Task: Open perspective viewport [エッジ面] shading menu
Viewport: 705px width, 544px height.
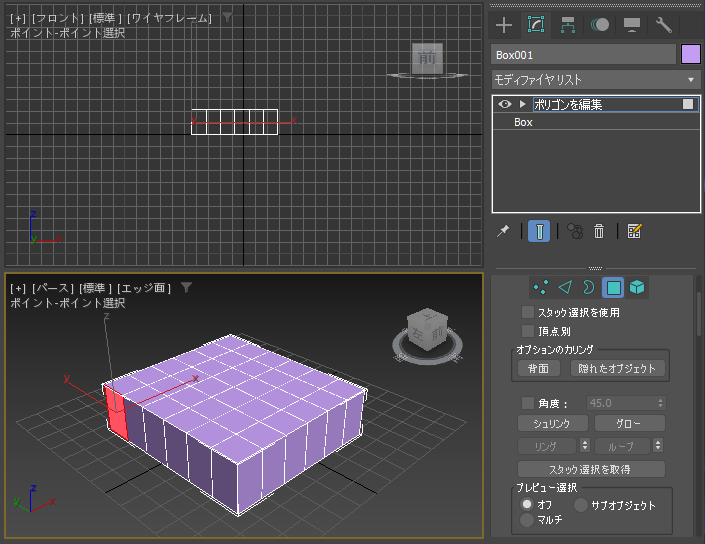Action: (144, 288)
